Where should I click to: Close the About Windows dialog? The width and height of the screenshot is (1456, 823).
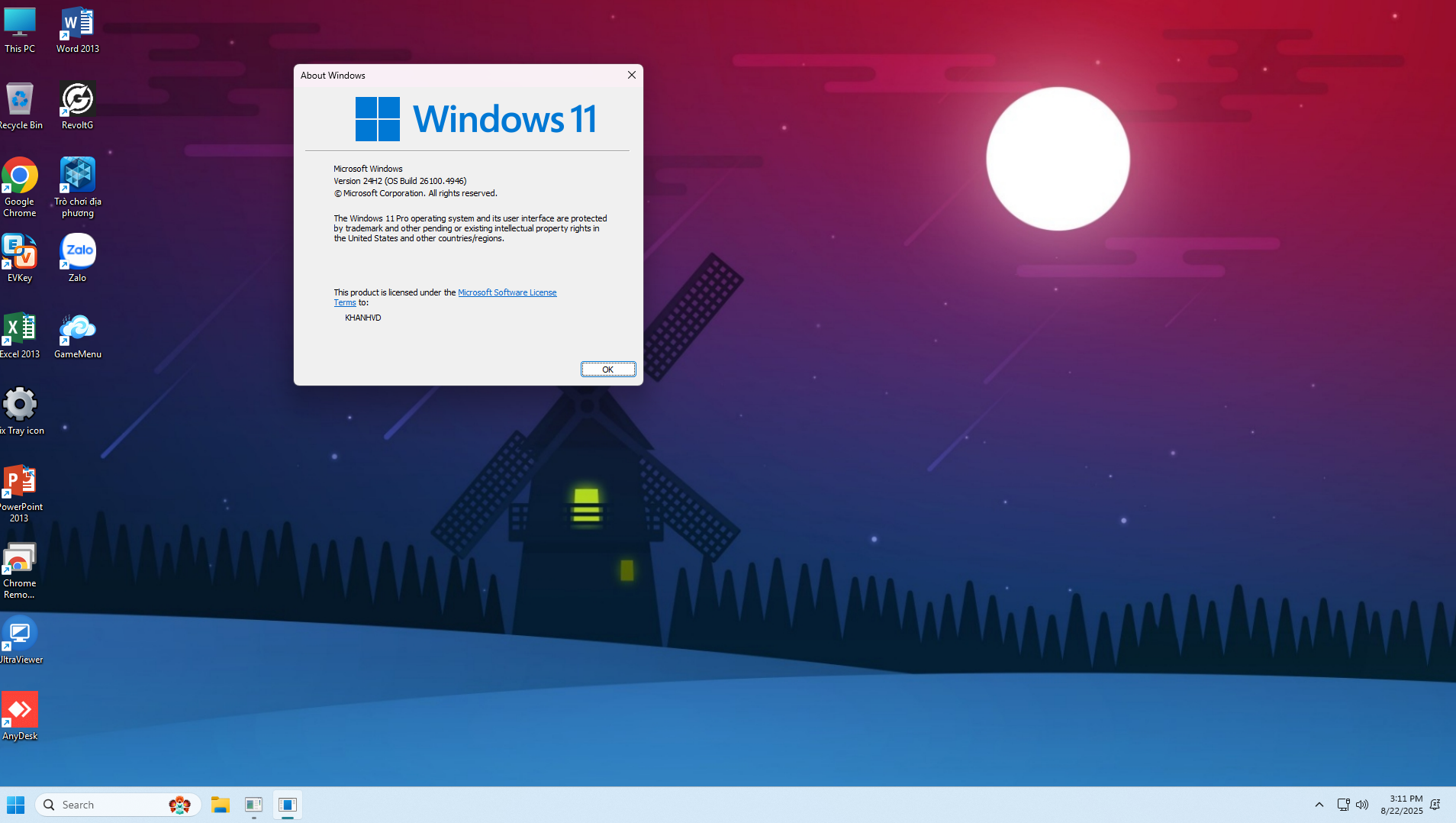632,75
